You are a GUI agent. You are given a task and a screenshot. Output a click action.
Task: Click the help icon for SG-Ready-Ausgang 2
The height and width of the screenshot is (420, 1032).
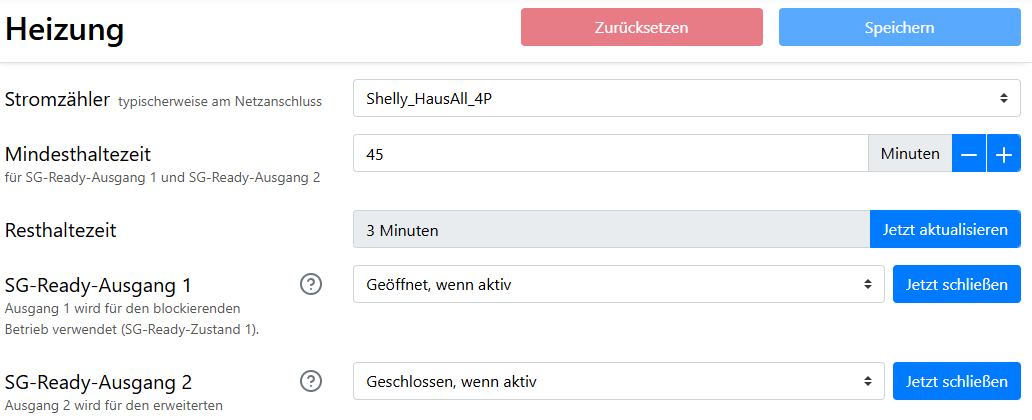click(311, 381)
